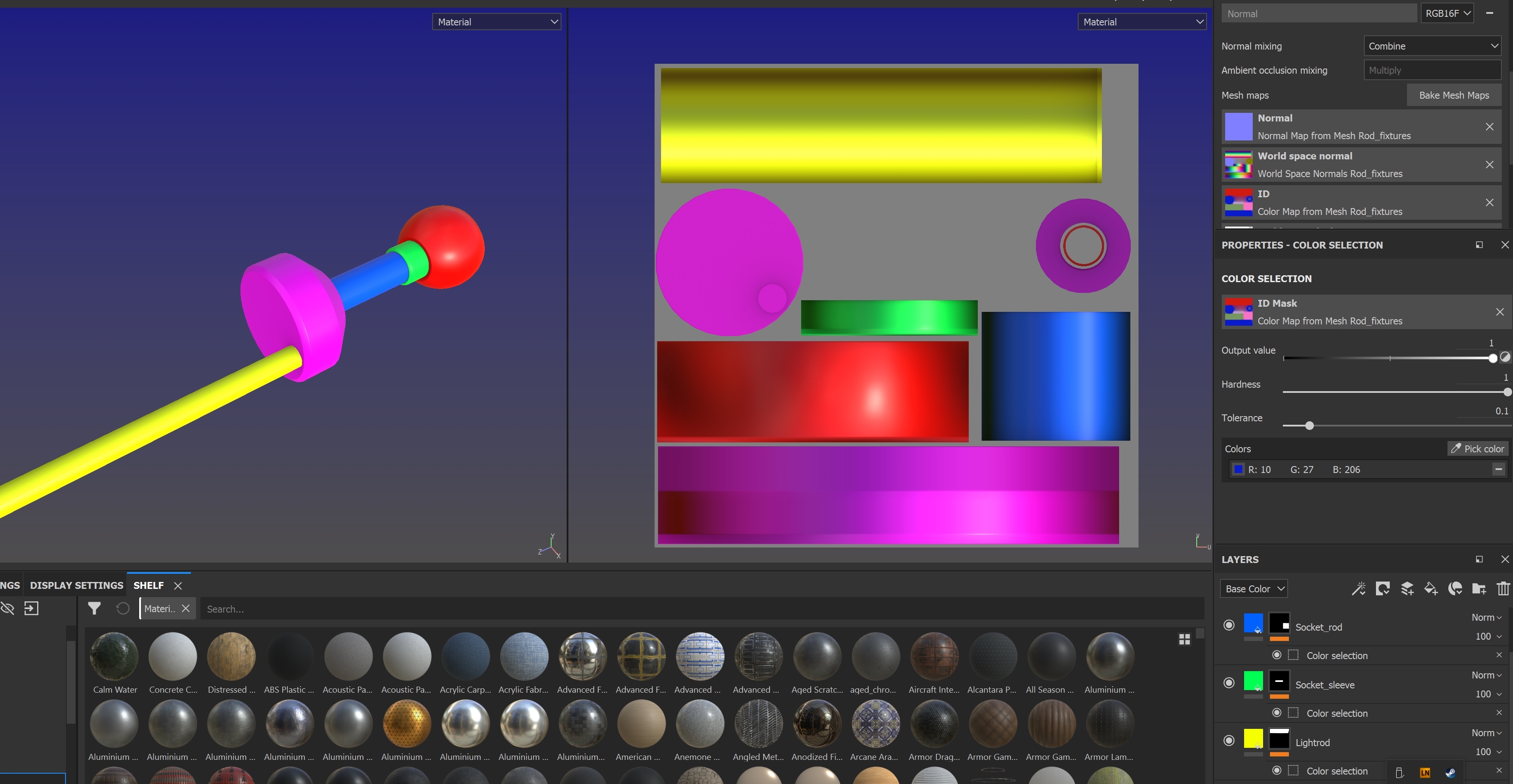Click Bake Mesh Maps button

click(x=1454, y=95)
